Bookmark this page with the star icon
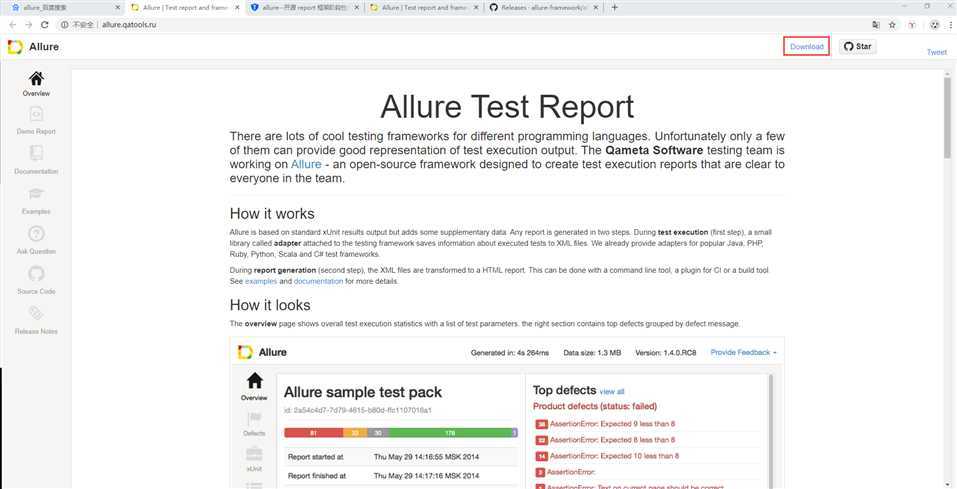The width and height of the screenshot is (957, 489). pos(892,25)
